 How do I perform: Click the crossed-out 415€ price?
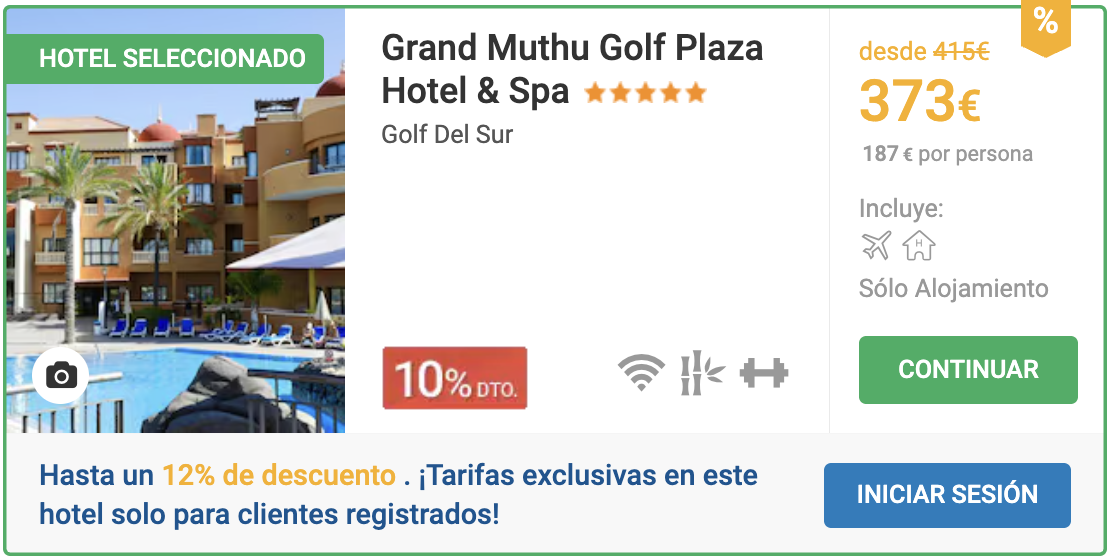pyautogui.click(x=961, y=51)
